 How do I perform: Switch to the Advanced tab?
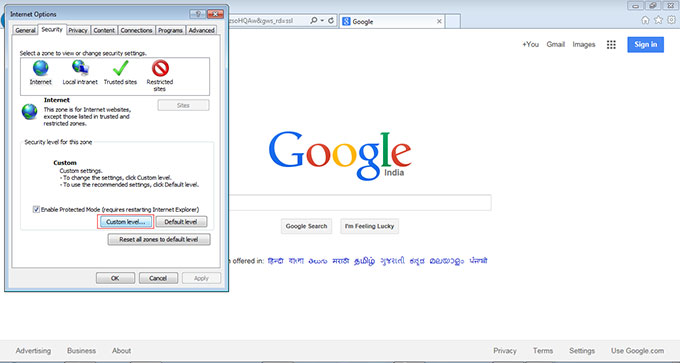201,30
